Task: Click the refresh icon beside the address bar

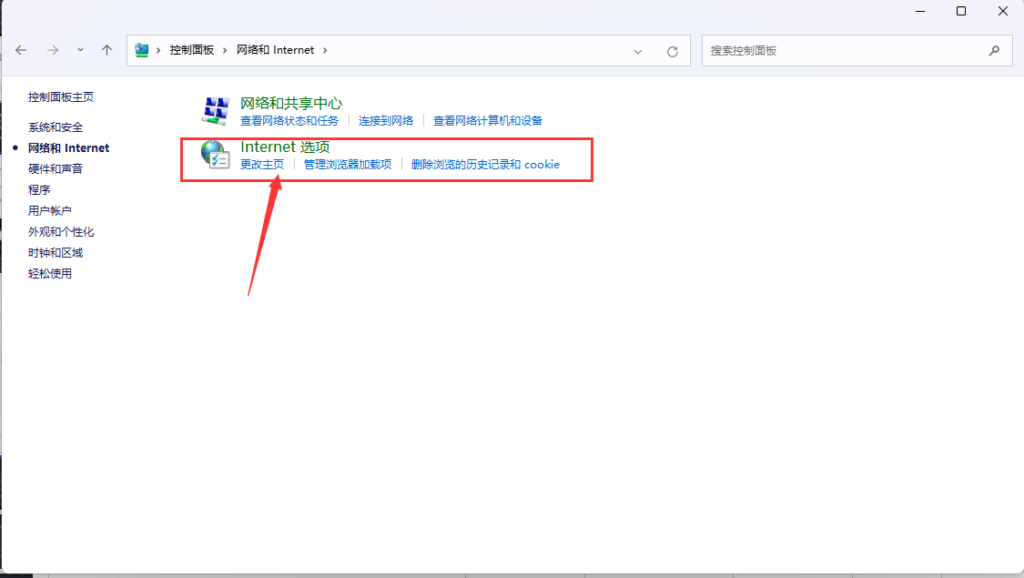Action: (670, 50)
